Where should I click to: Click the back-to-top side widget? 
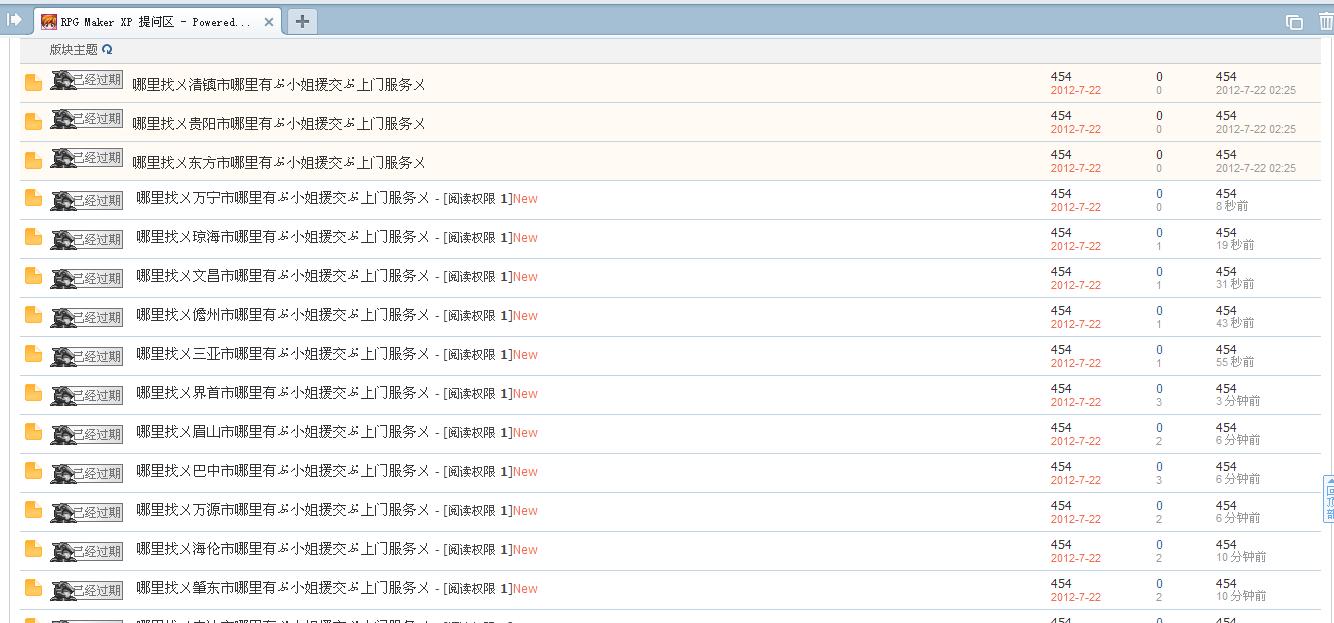(1328, 499)
